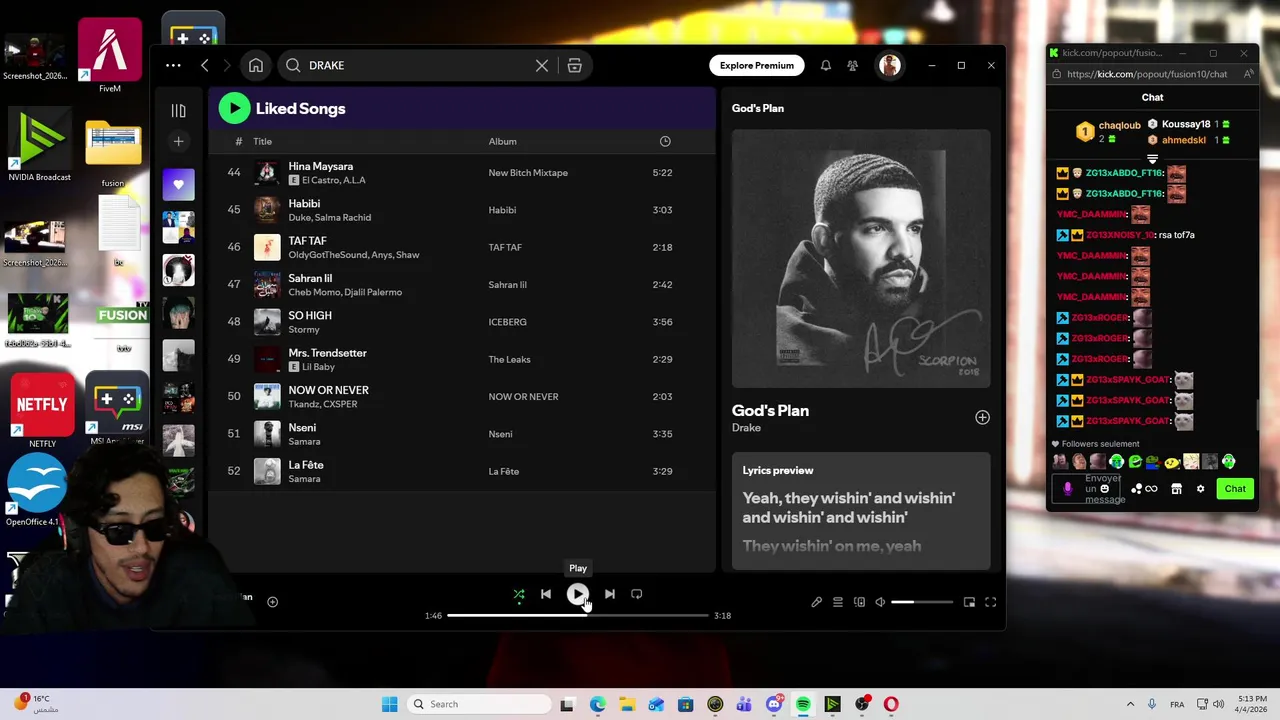The width and height of the screenshot is (1280, 720).
Task: Add God's Plan to Liked Songs
Action: [x=982, y=417]
